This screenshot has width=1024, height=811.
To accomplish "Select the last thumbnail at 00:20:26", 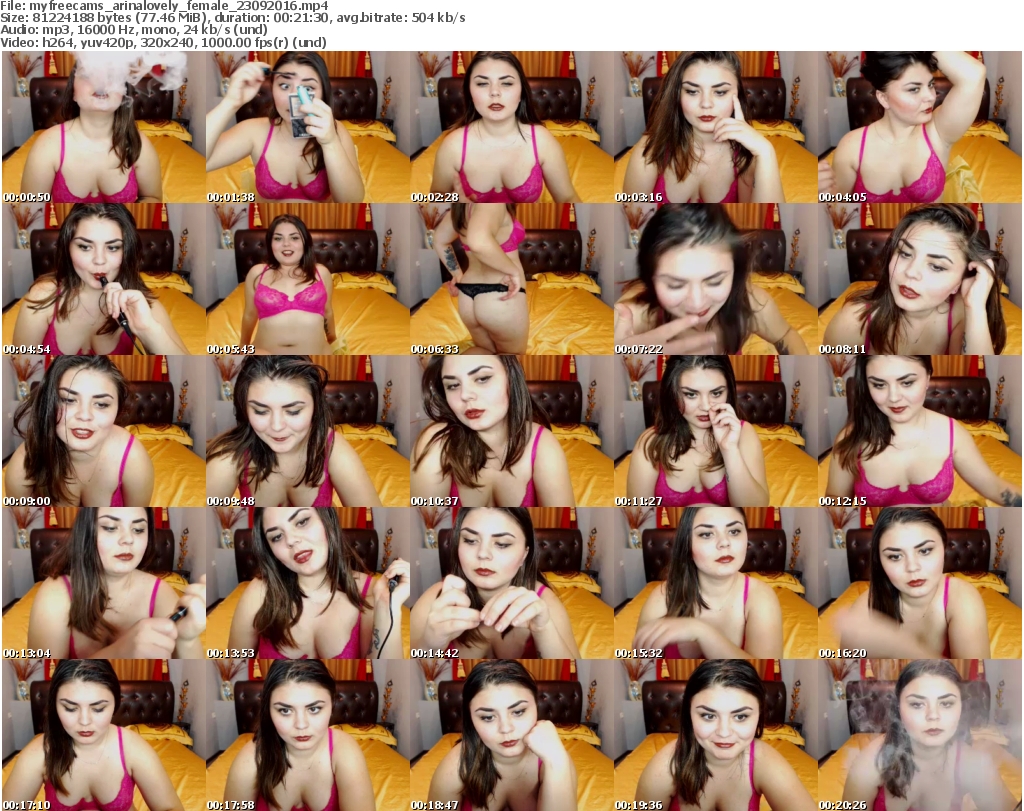I will click(920, 735).
